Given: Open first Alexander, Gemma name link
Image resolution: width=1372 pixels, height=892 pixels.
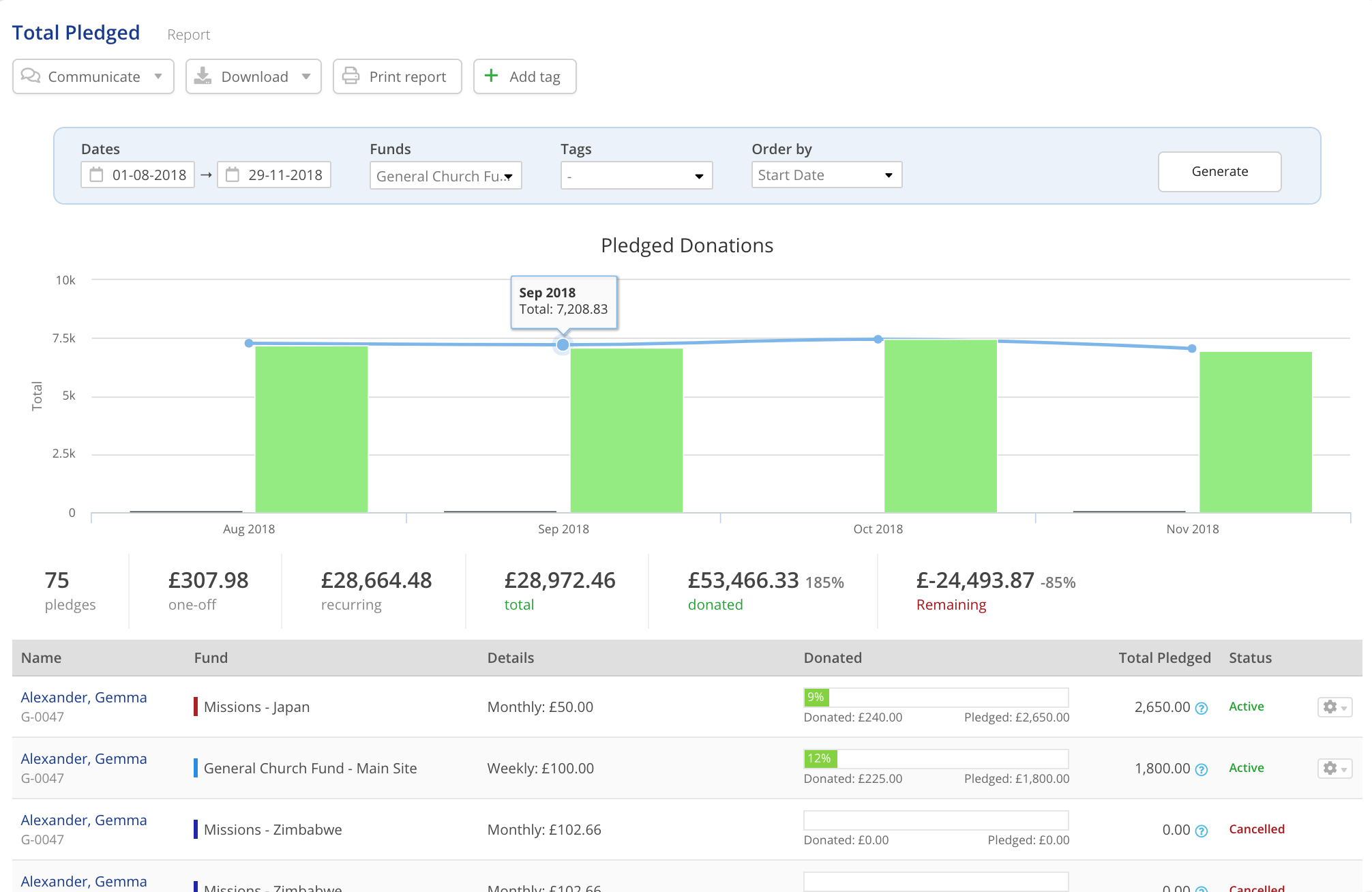Looking at the screenshot, I should 84,697.
